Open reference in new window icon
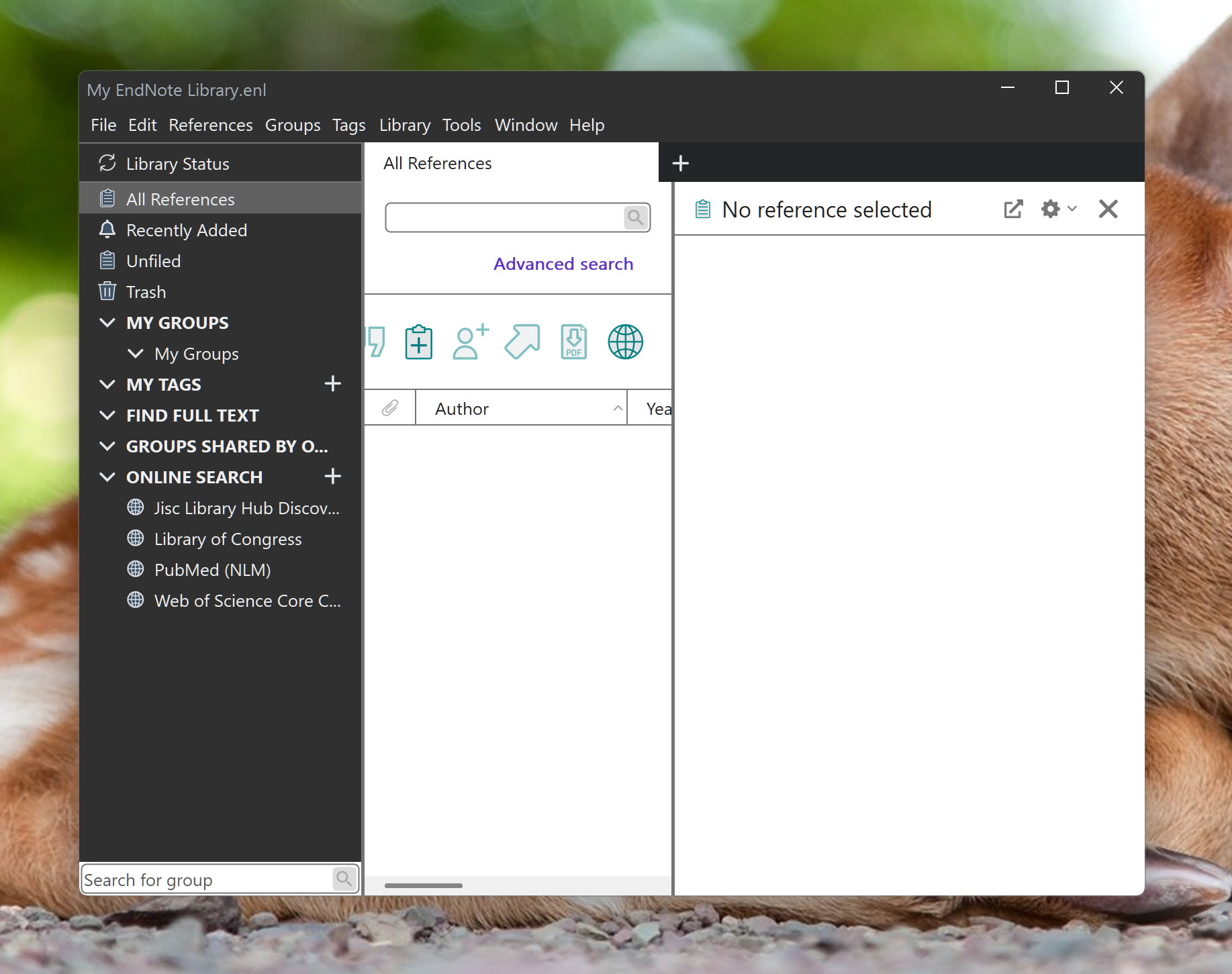Image resolution: width=1232 pixels, height=974 pixels. pos(1013,209)
